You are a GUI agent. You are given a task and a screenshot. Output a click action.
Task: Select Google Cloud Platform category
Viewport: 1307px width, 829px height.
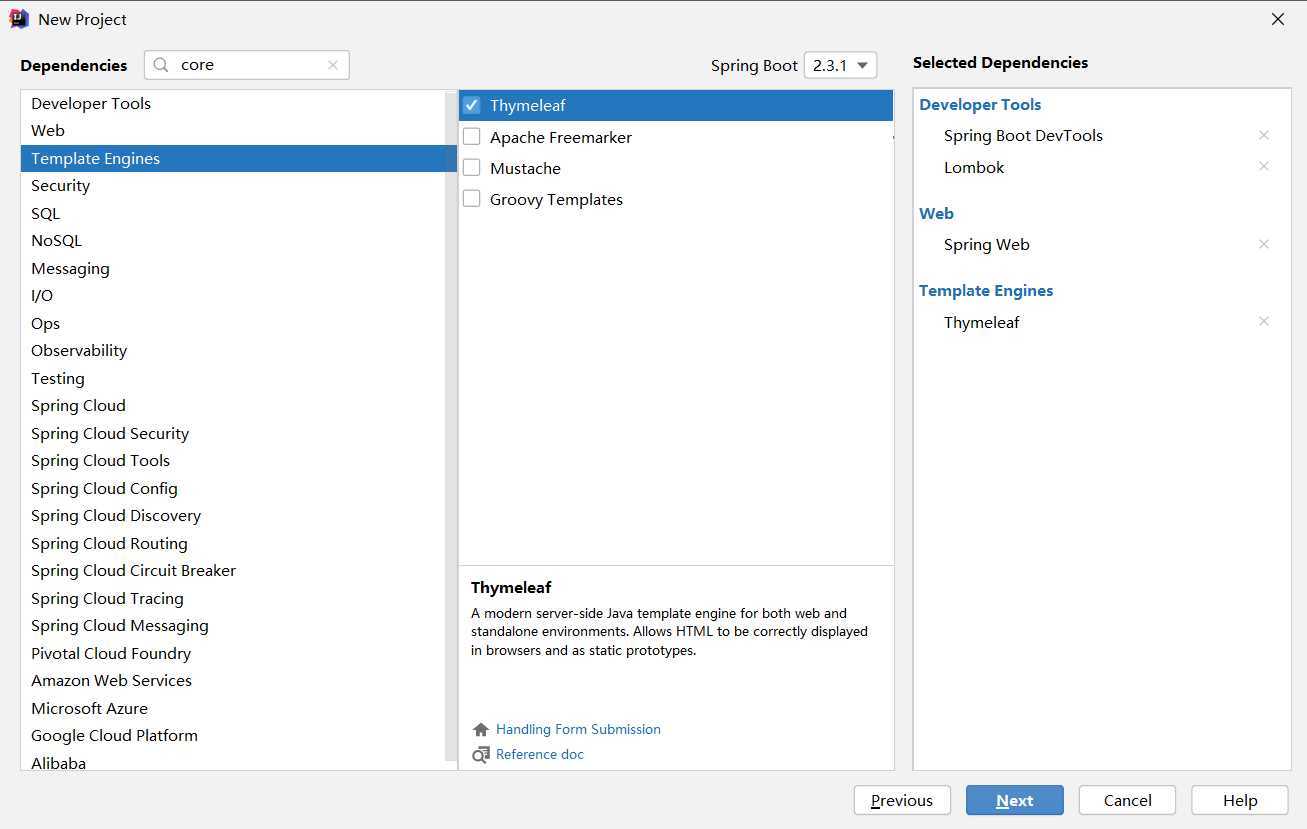233,736
